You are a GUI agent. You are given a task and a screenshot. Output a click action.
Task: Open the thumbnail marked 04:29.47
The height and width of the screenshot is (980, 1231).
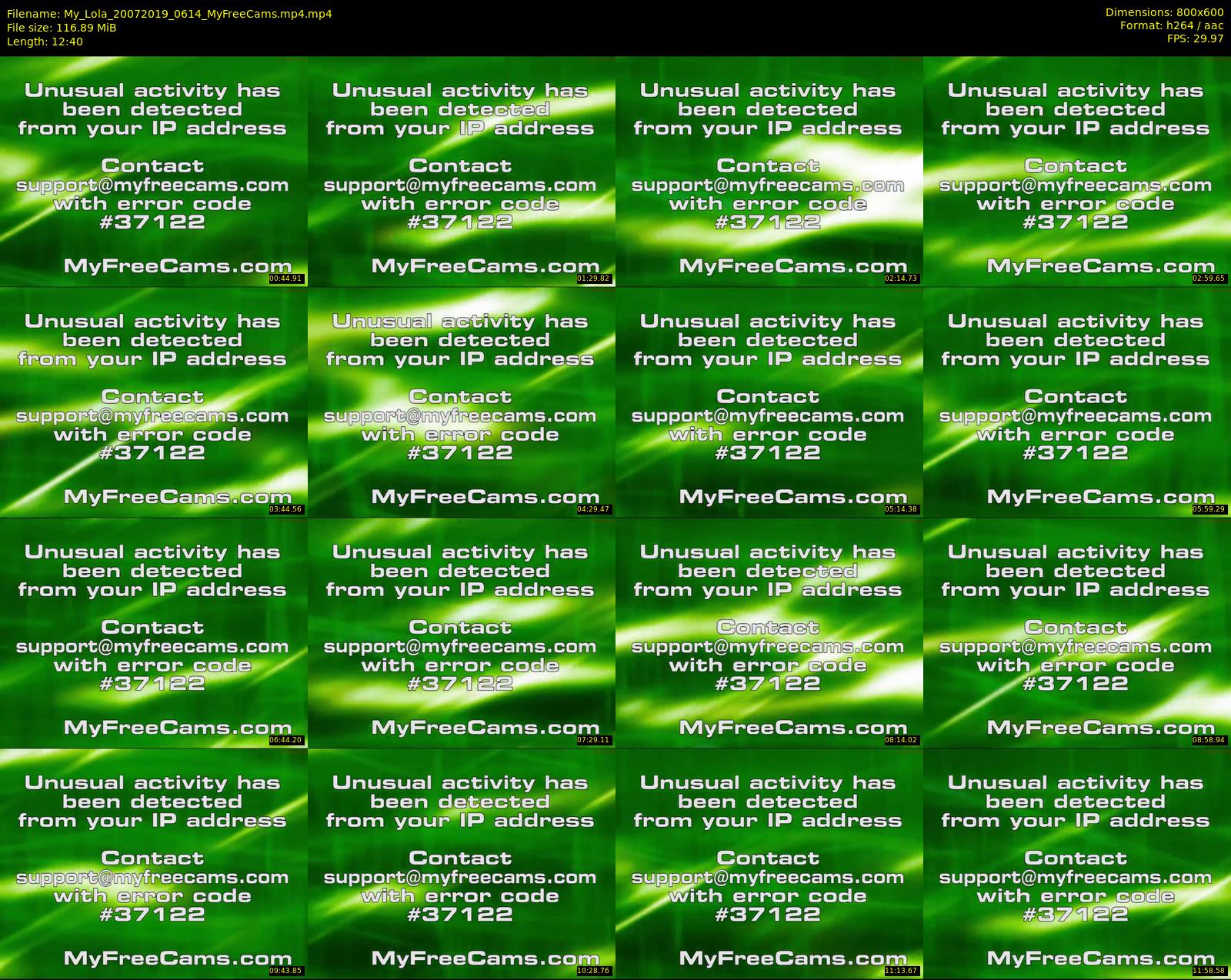pyautogui.click(x=462, y=402)
